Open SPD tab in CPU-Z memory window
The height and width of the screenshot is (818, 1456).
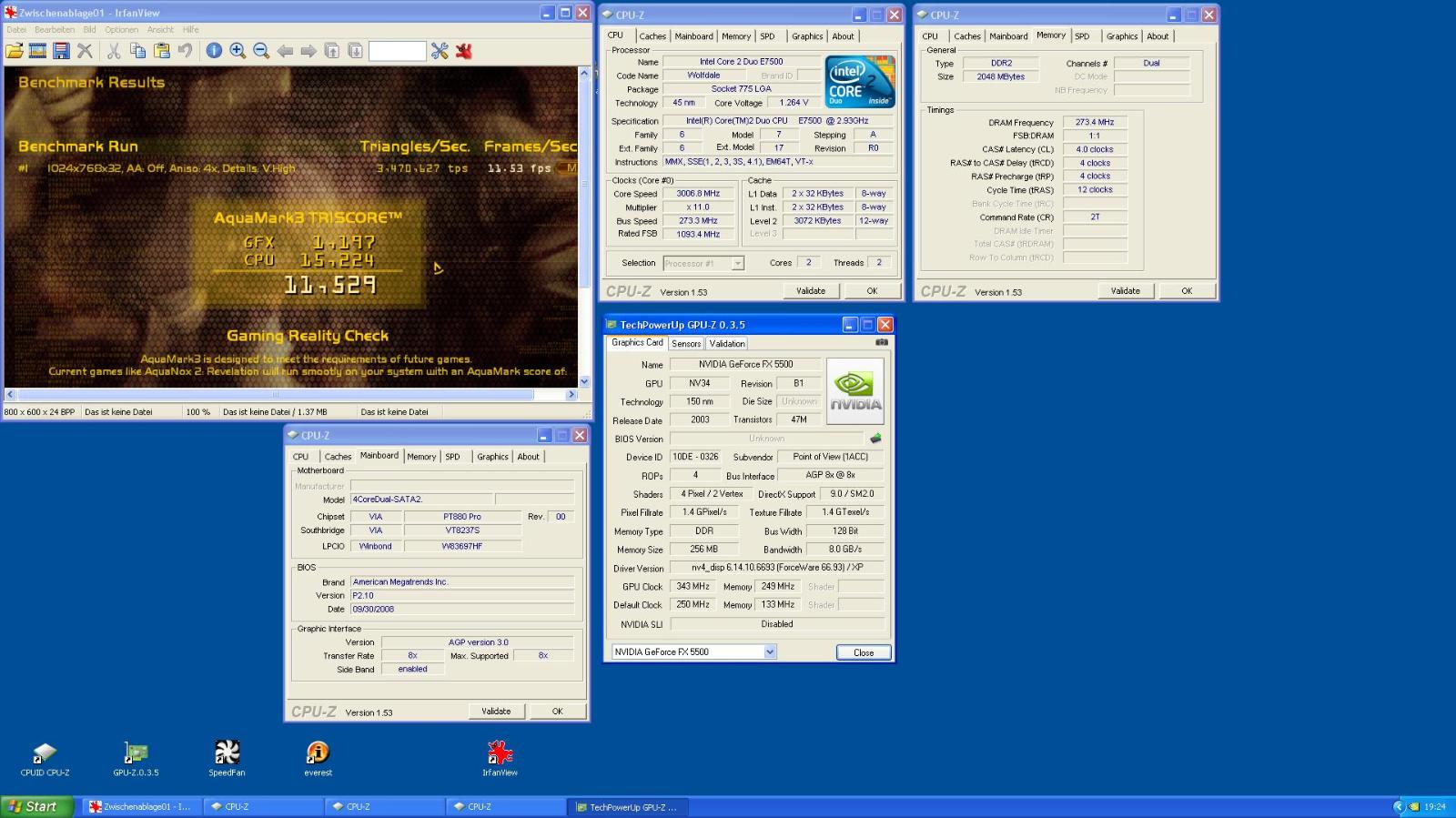(1082, 36)
